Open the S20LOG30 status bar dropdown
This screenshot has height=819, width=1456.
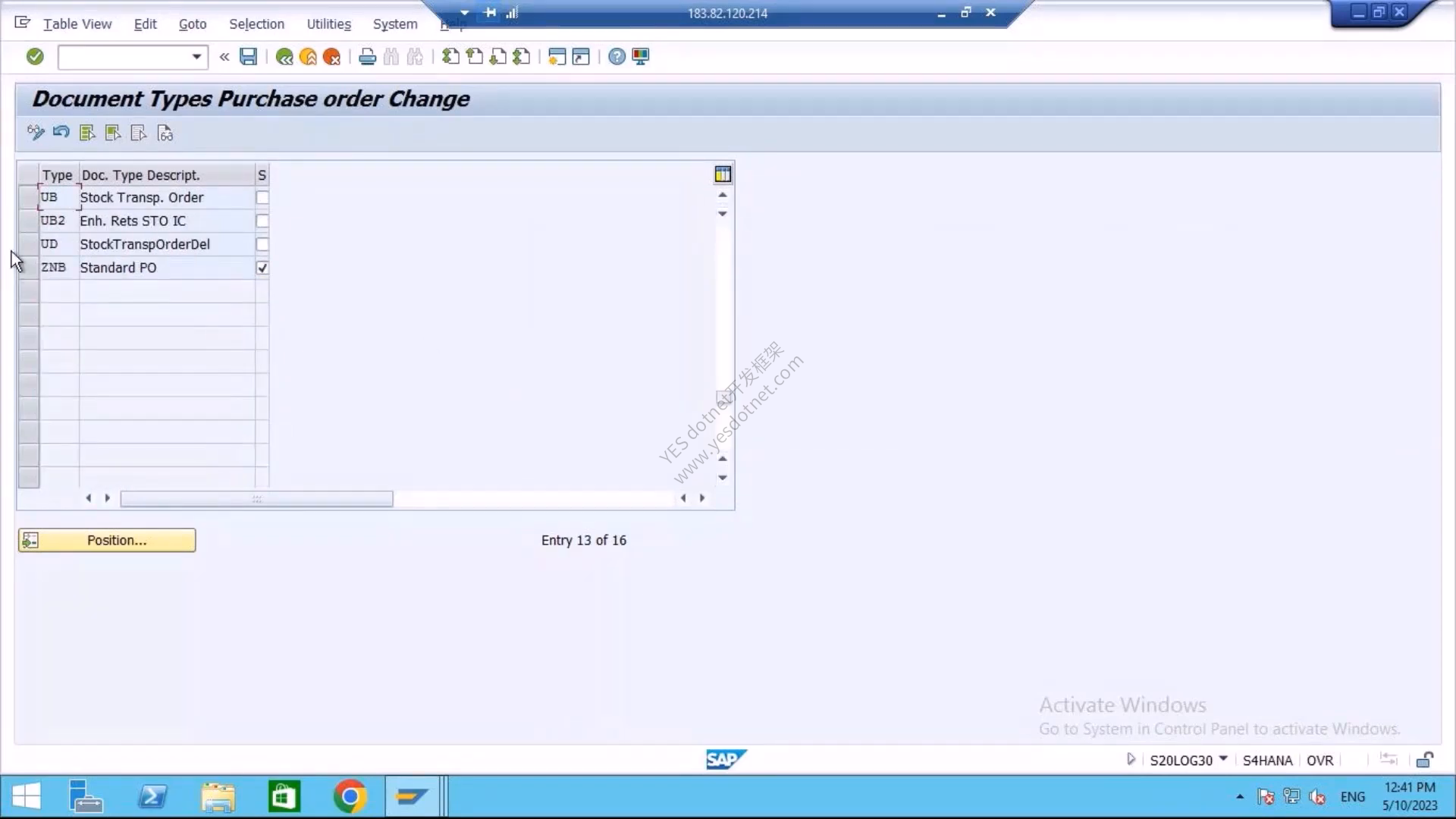click(1223, 759)
